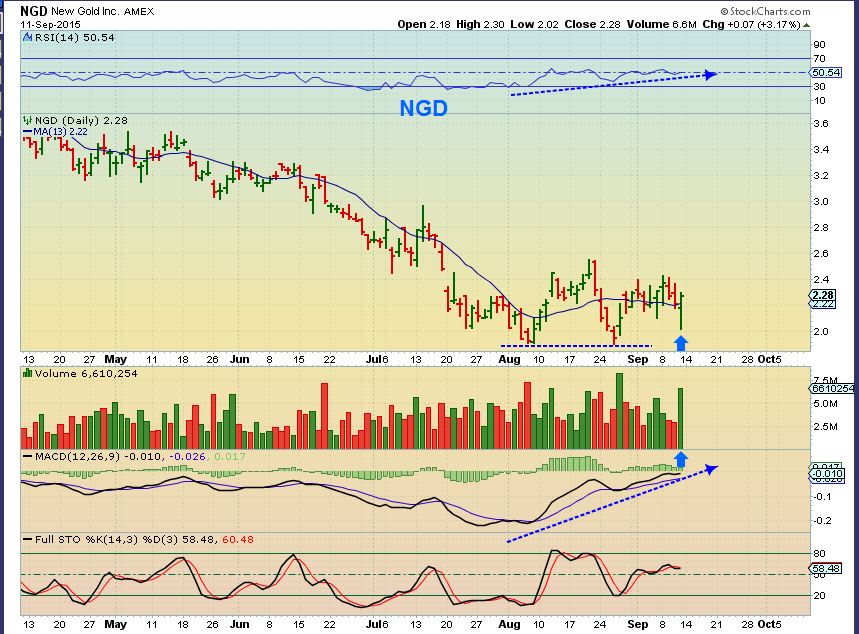The width and height of the screenshot is (859, 634).
Task: Click the RSI 70 overbought axis label
Action: (820, 59)
